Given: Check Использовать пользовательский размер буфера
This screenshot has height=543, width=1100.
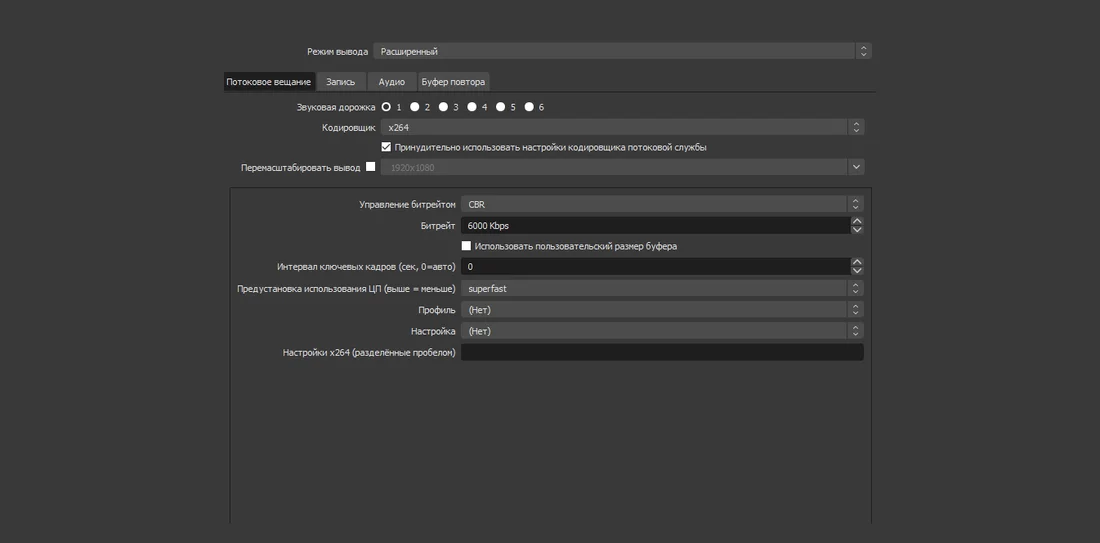Looking at the screenshot, I should [x=466, y=246].
